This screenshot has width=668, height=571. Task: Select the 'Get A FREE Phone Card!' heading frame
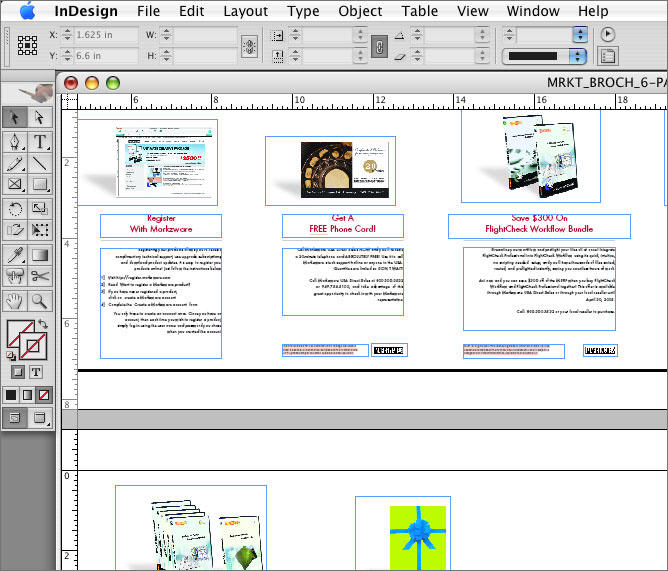tap(343, 226)
